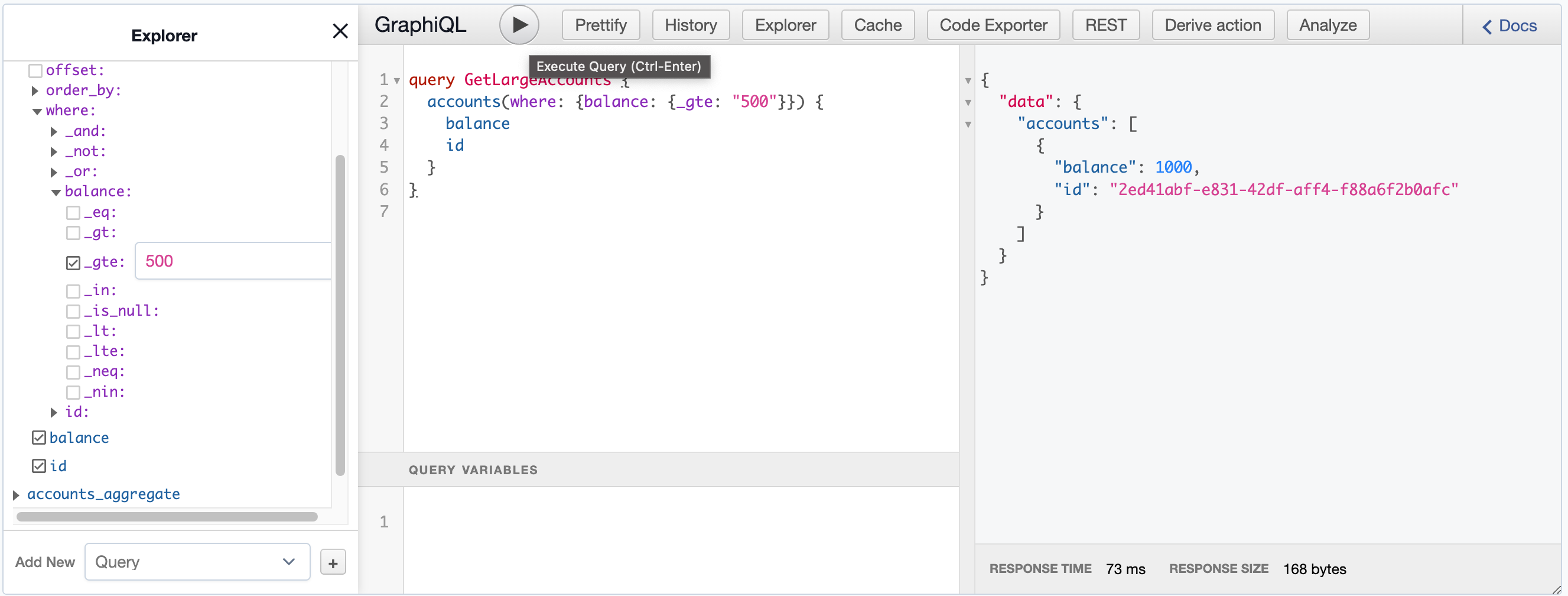Click the Cache toolbar button
Image resolution: width=1568 pixels, height=596 pixels.
point(877,24)
